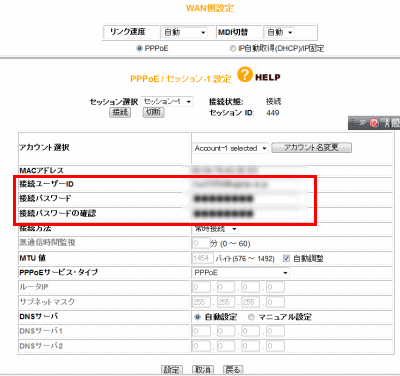Expand the セッション選択 dropdown
This screenshot has width=400, height=376.
[x=167, y=101]
